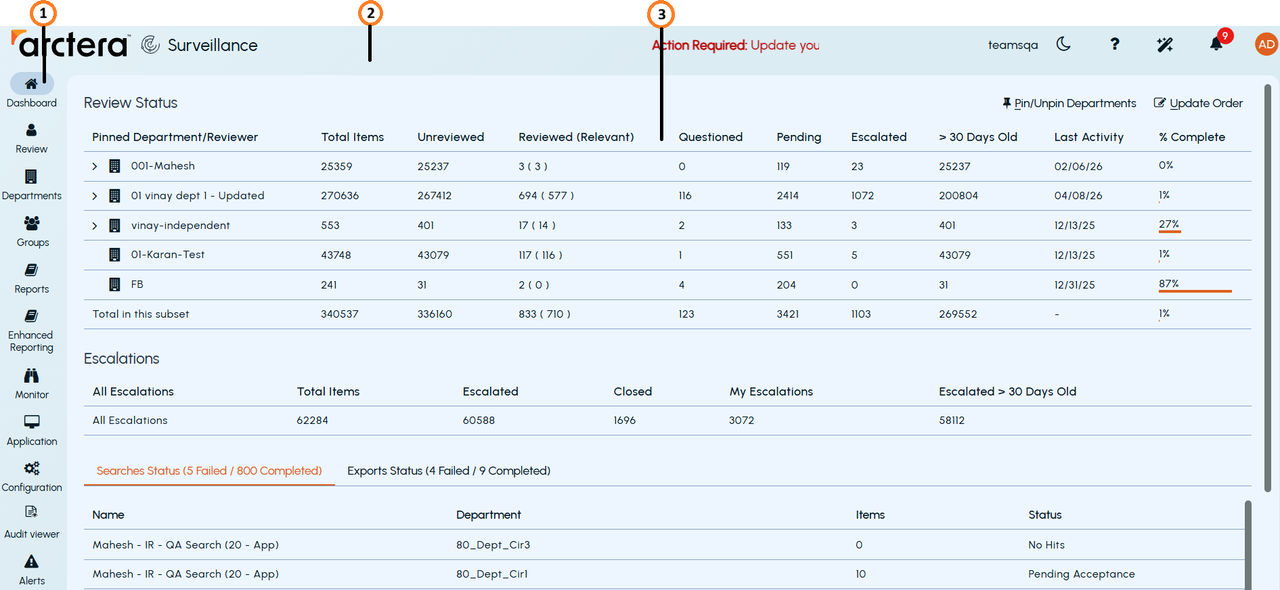
Task: Open notifications bell with 9 badge
Action: [x=1217, y=43]
